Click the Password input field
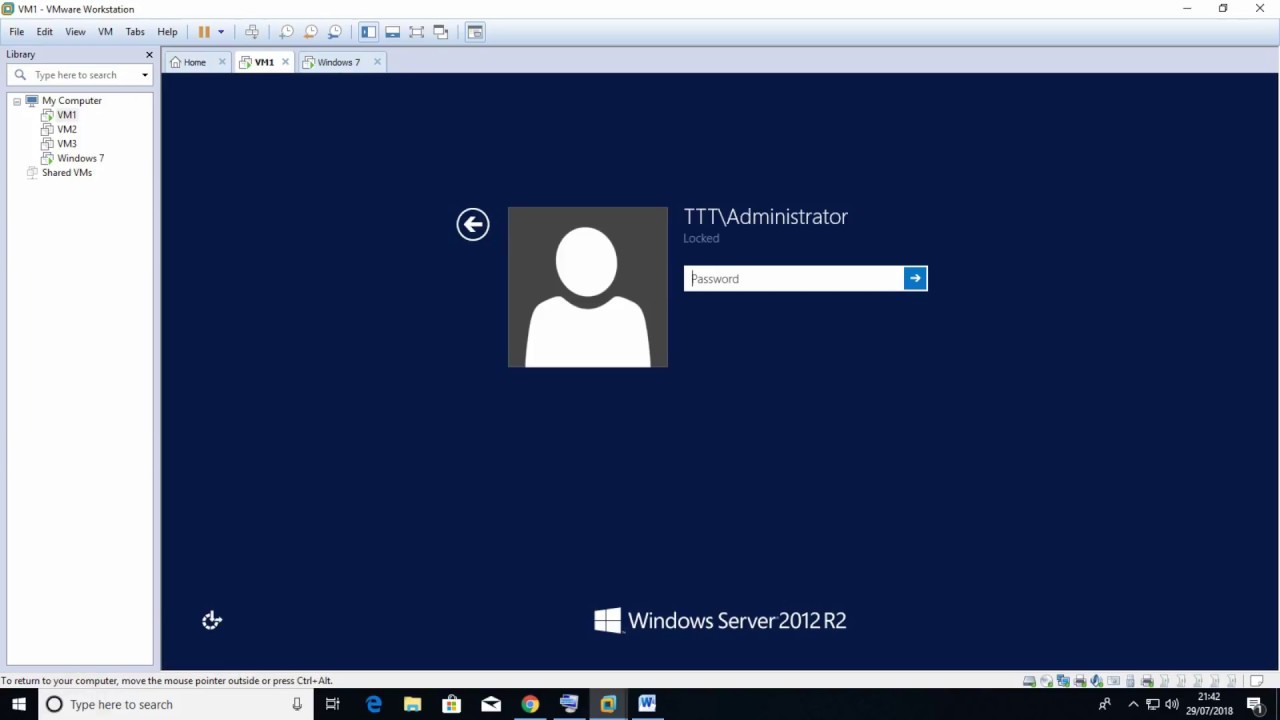The image size is (1280, 720). pyautogui.click(x=794, y=279)
